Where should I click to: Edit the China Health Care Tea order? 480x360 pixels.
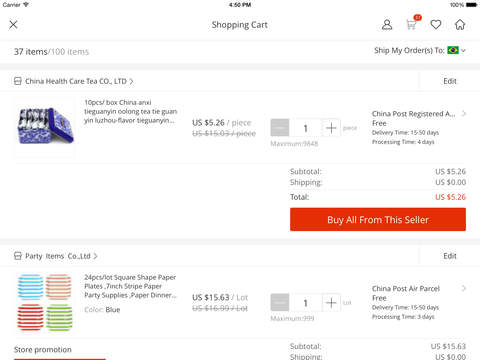(450, 81)
